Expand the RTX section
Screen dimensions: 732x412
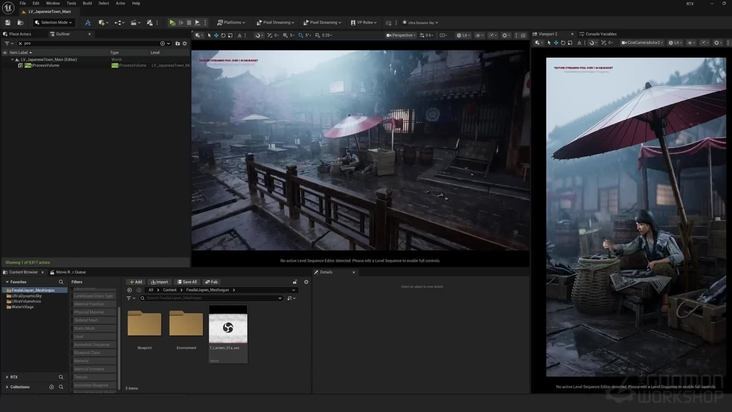pos(7,377)
